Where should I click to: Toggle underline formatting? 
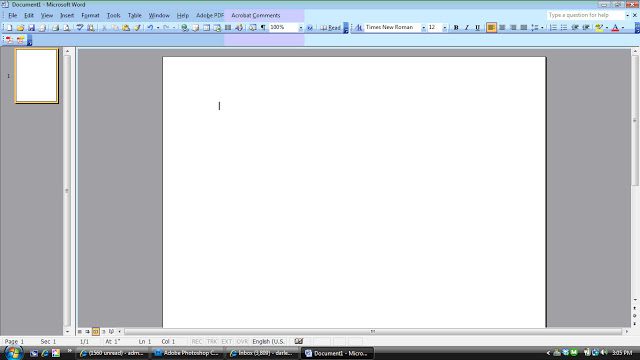(x=477, y=28)
